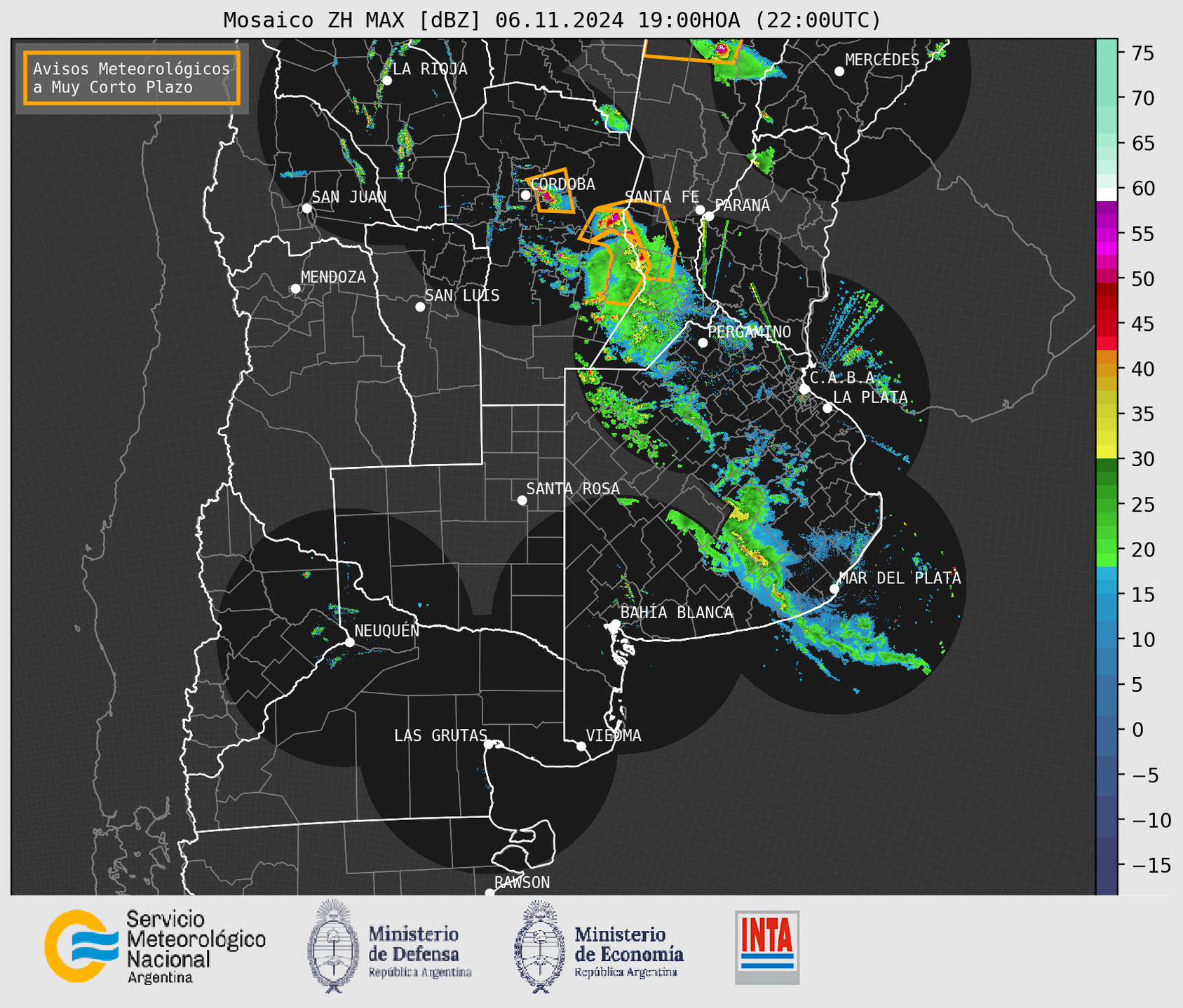This screenshot has width=1183, height=1008.
Task: Select the MERCEDES city label
Action: click(881, 60)
